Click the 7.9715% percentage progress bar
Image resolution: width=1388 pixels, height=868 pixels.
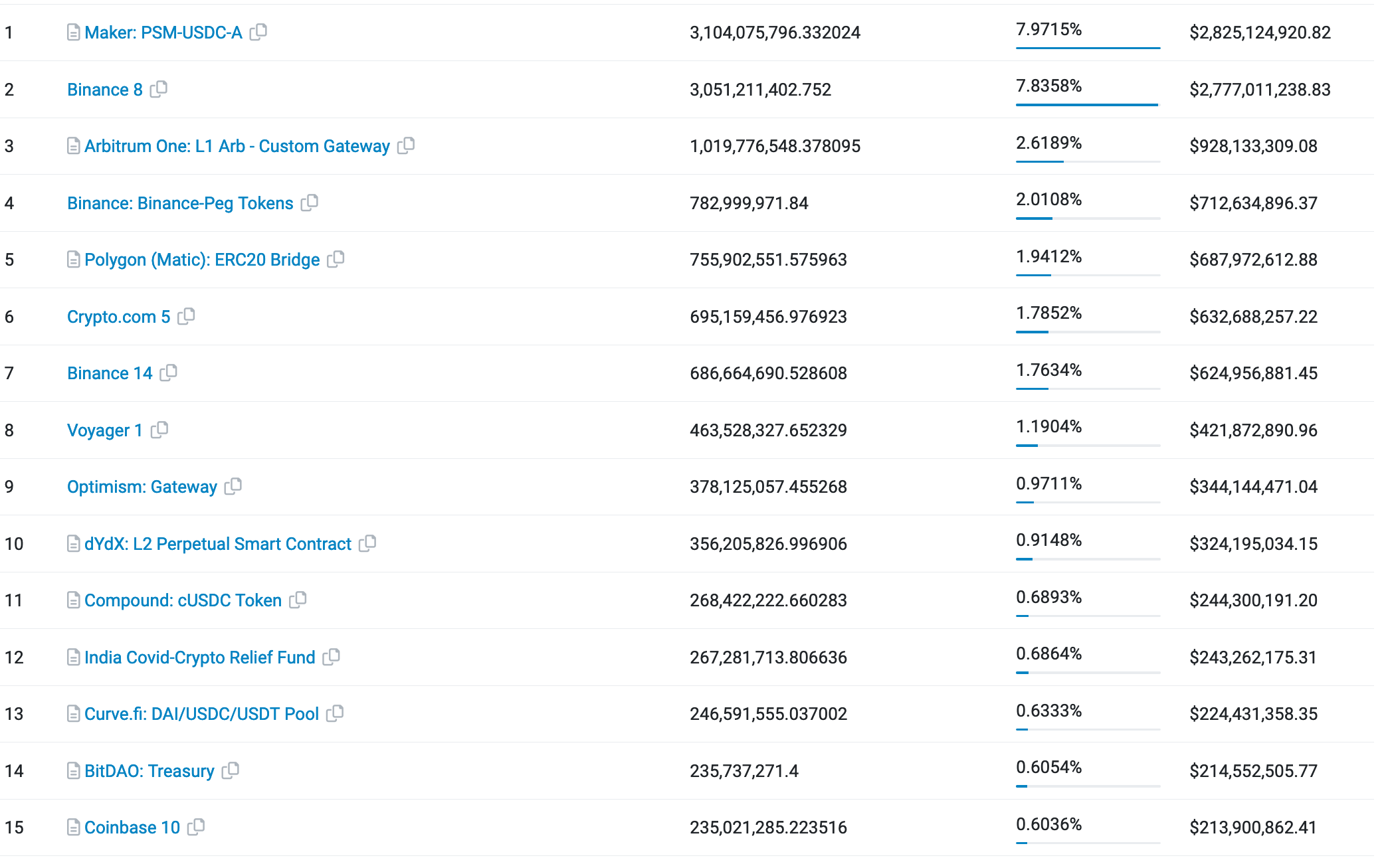(1088, 48)
